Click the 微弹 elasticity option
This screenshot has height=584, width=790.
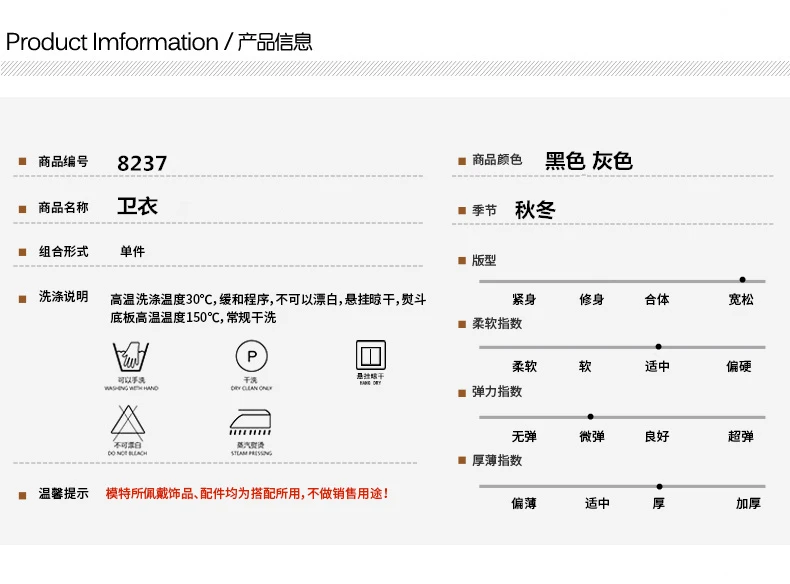tap(592, 436)
